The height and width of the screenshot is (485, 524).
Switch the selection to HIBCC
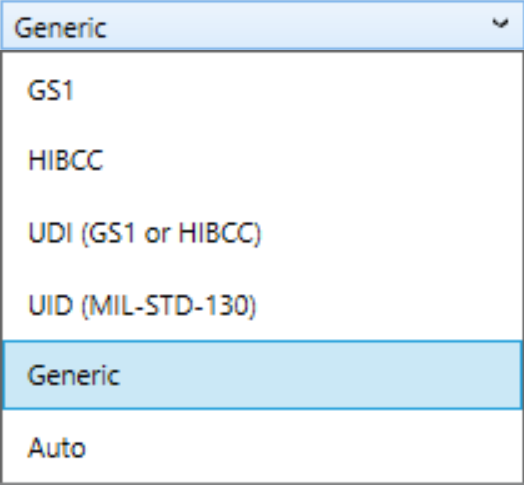coord(262,160)
